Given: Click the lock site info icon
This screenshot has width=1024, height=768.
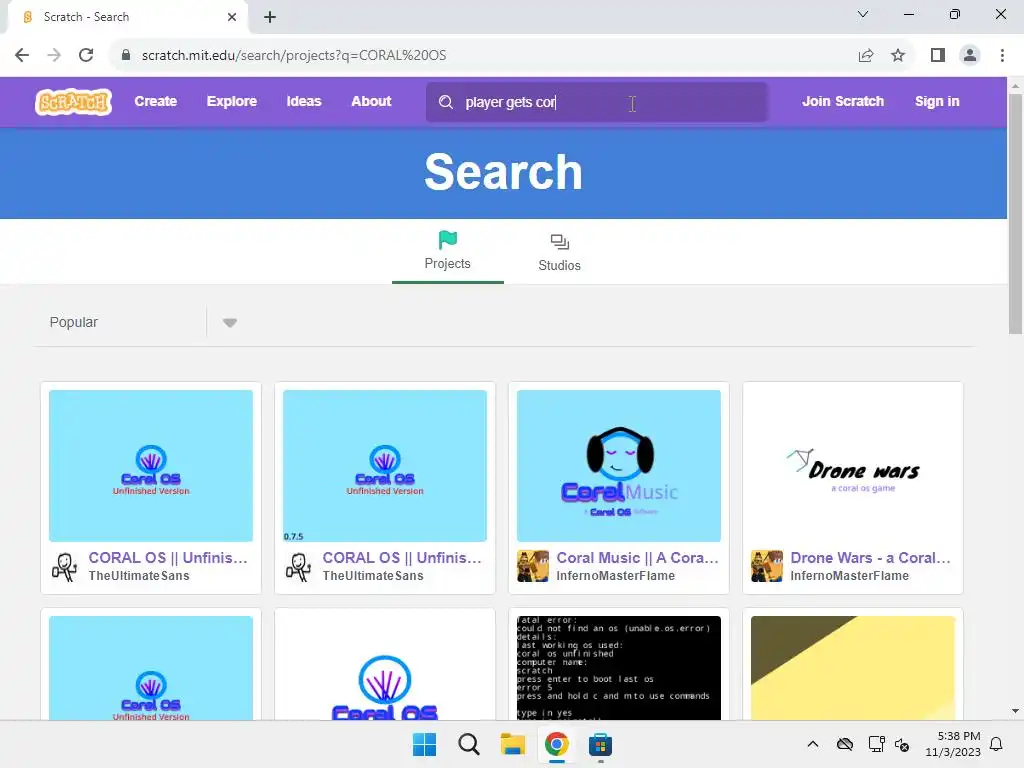Looking at the screenshot, I should [x=126, y=55].
